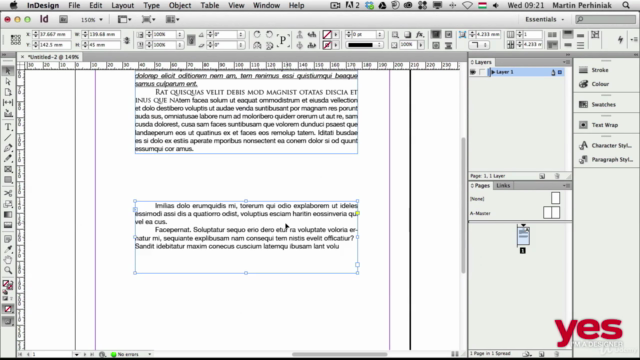
Task: Open the stroke weight 0 pt dropdown
Action: tap(380, 35)
